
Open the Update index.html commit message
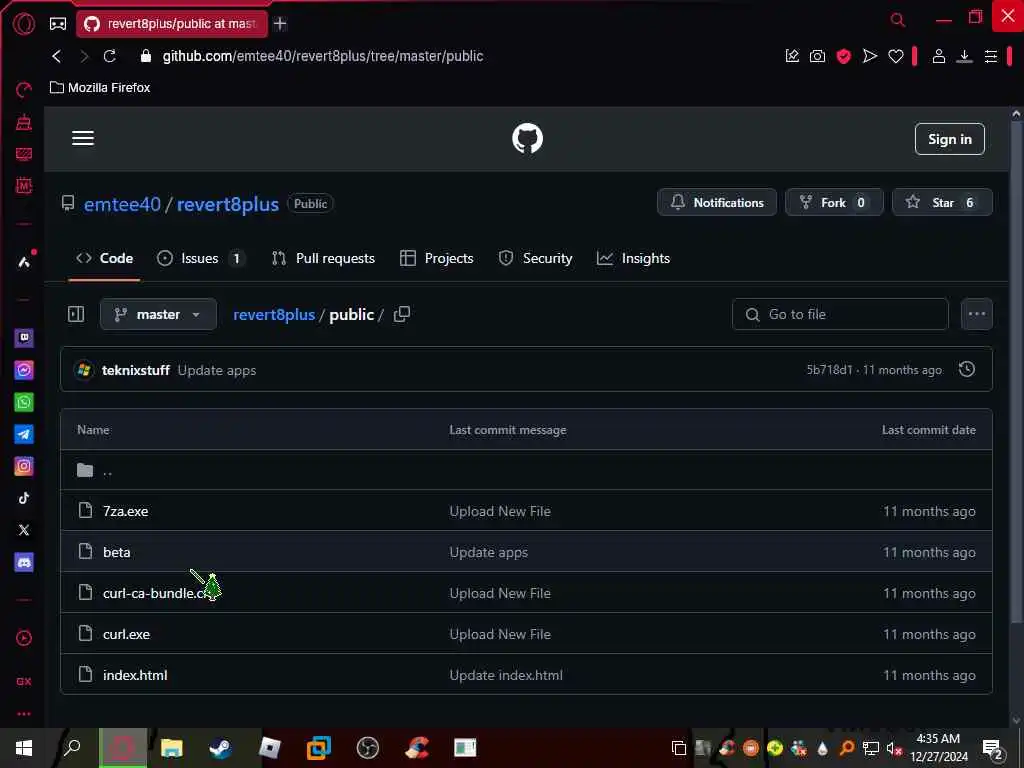(x=505, y=675)
